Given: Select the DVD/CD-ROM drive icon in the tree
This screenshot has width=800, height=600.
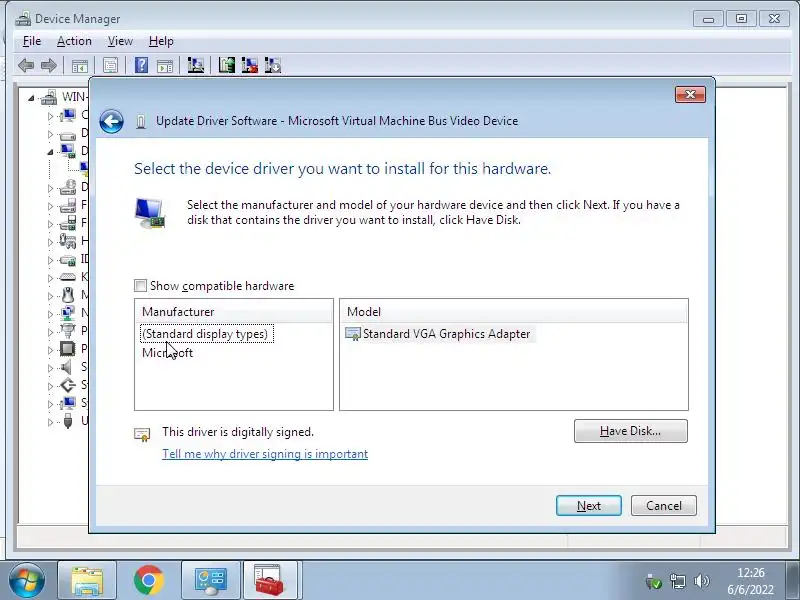Looking at the screenshot, I should [x=68, y=187].
